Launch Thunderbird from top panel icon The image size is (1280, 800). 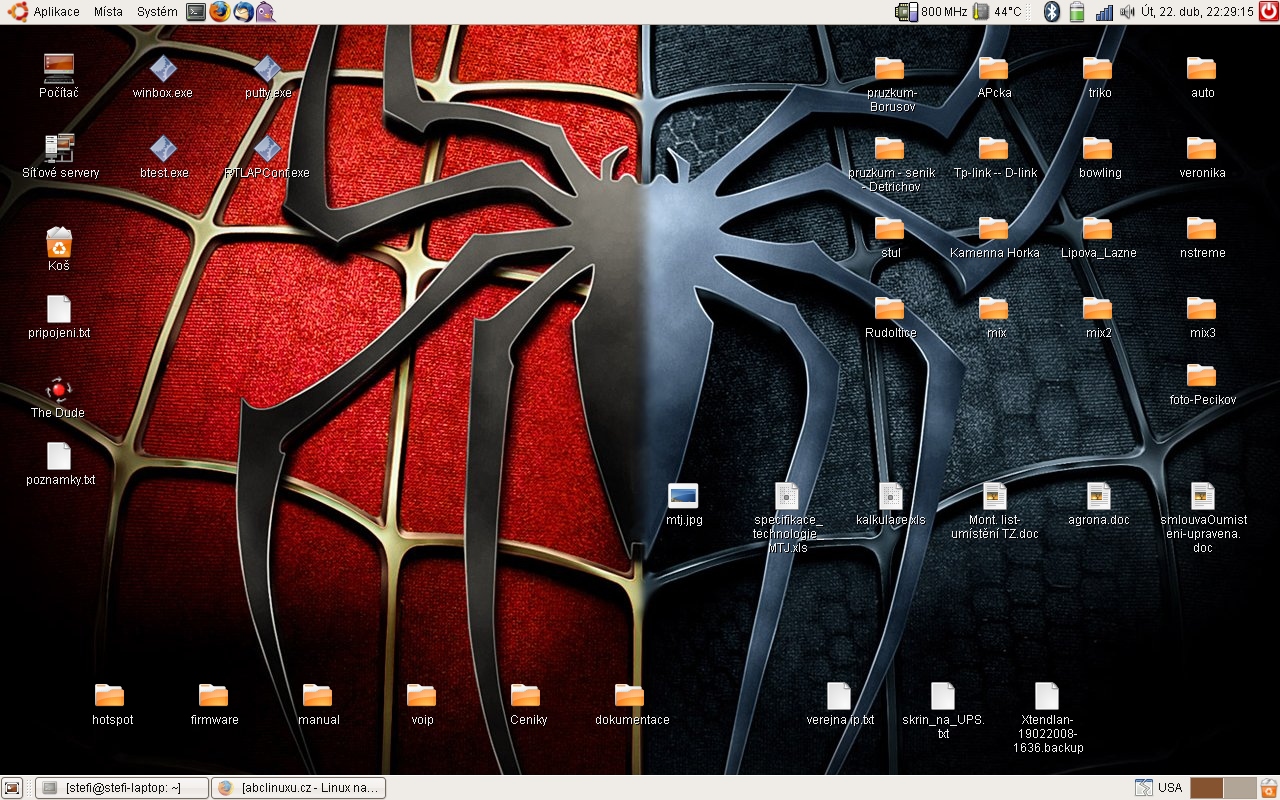[x=243, y=12]
